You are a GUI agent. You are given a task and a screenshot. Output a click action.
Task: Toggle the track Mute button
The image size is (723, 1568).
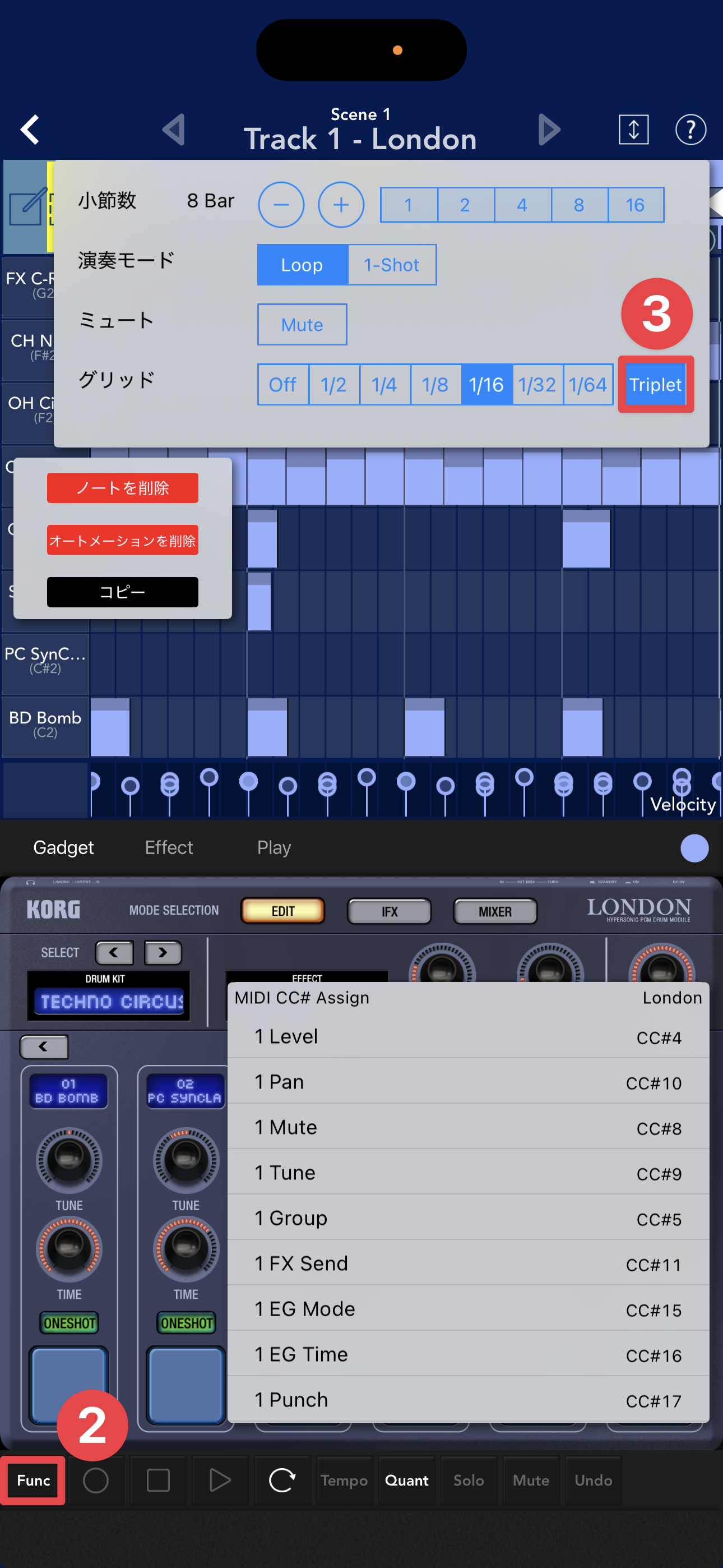[x=302, y=325]
